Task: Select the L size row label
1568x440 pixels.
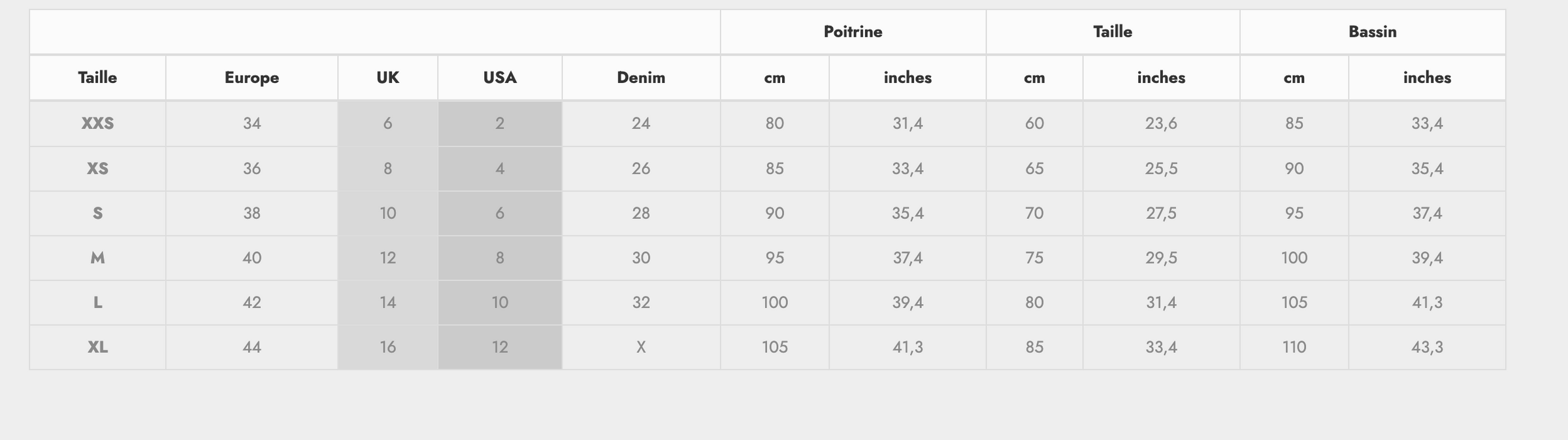Action: 97,302
